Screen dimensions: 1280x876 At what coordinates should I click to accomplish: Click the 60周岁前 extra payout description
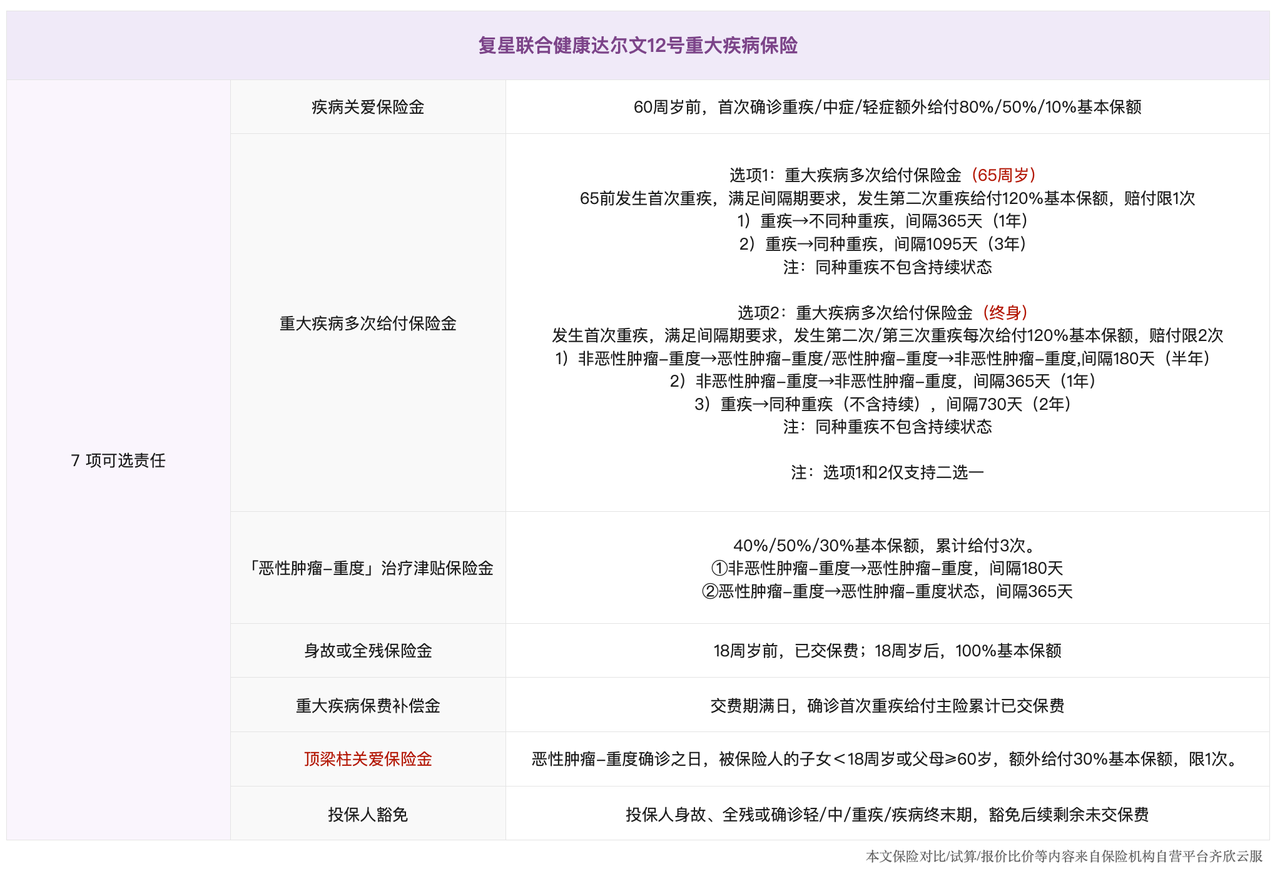[887, 107]
